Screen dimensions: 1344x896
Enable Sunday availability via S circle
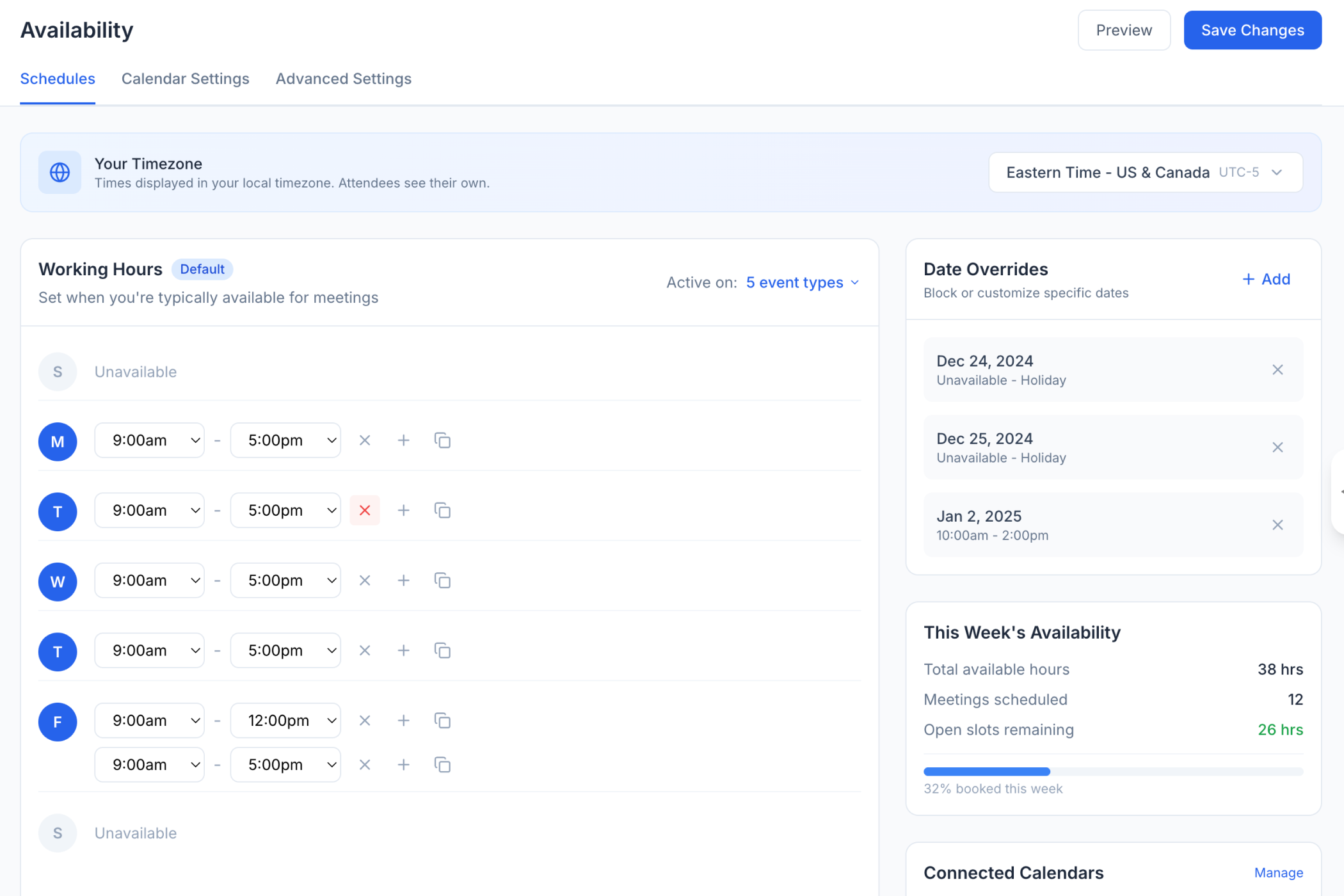click(x=58, y=372)
